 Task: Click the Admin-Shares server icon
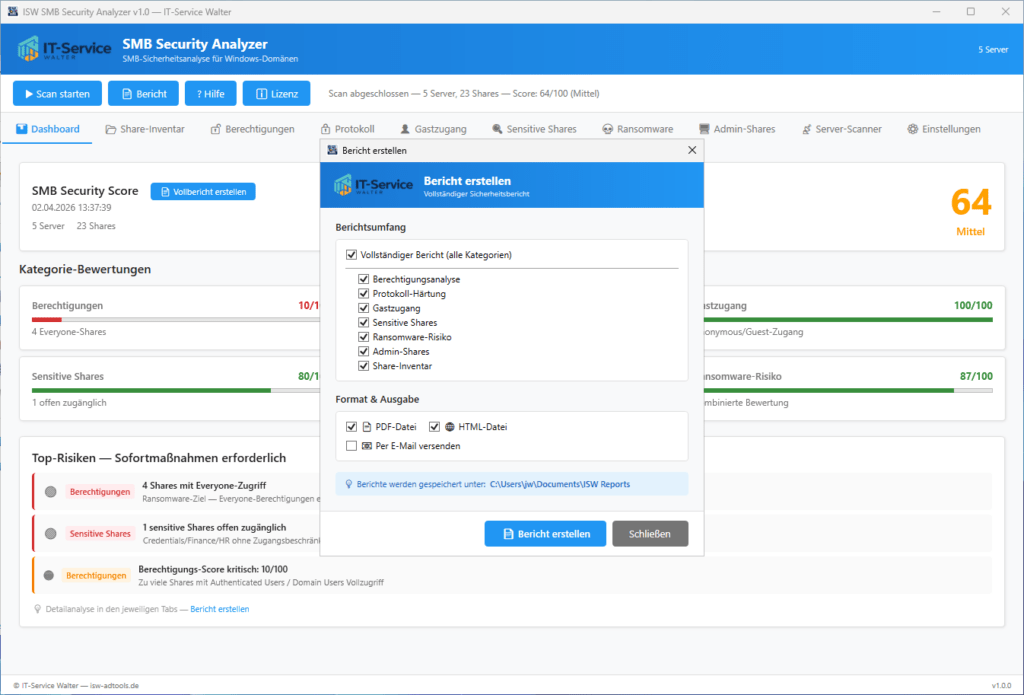click(704, 128)
